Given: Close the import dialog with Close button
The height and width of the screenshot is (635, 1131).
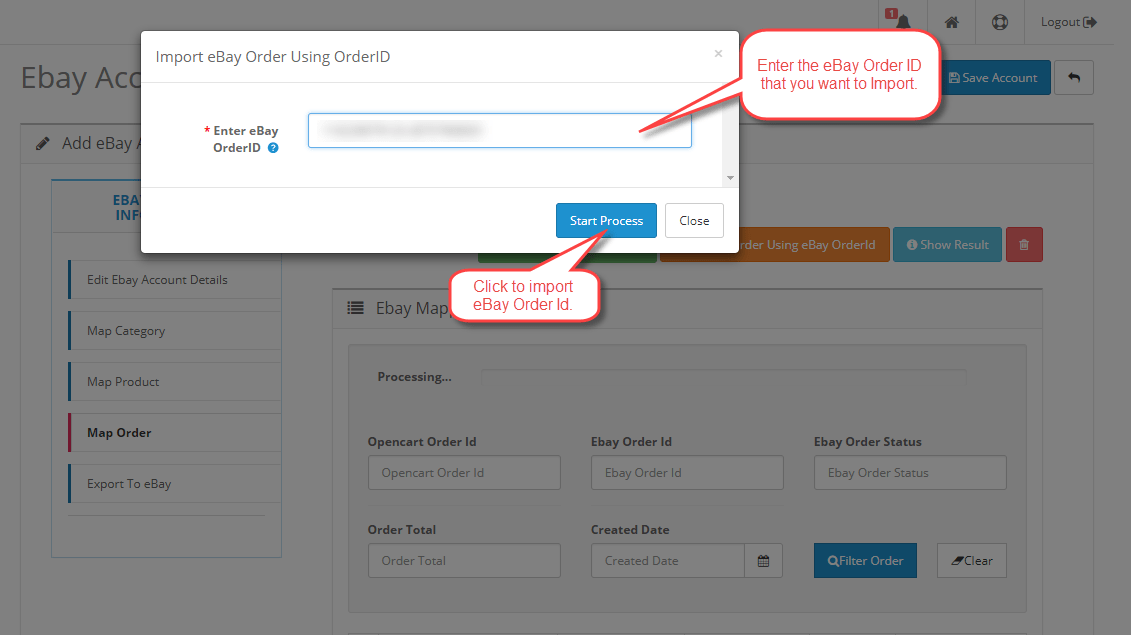Looking at the screenshot, I should coord(694,220).
